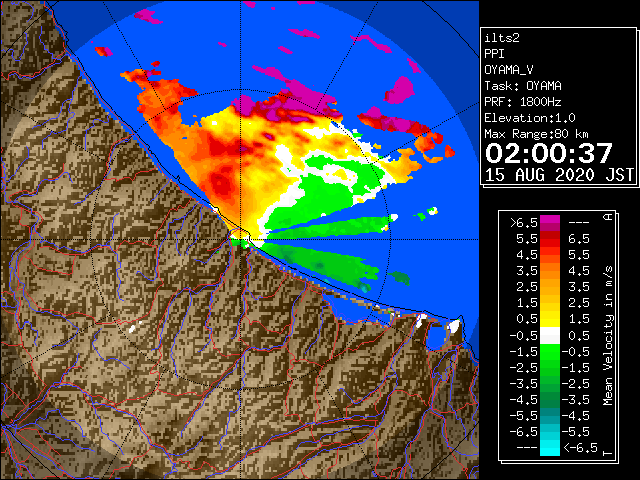The width and height of the screenshot is (640, 480).
Task: Pick the magenta swatch of the velocity scale
Action: 550,222
